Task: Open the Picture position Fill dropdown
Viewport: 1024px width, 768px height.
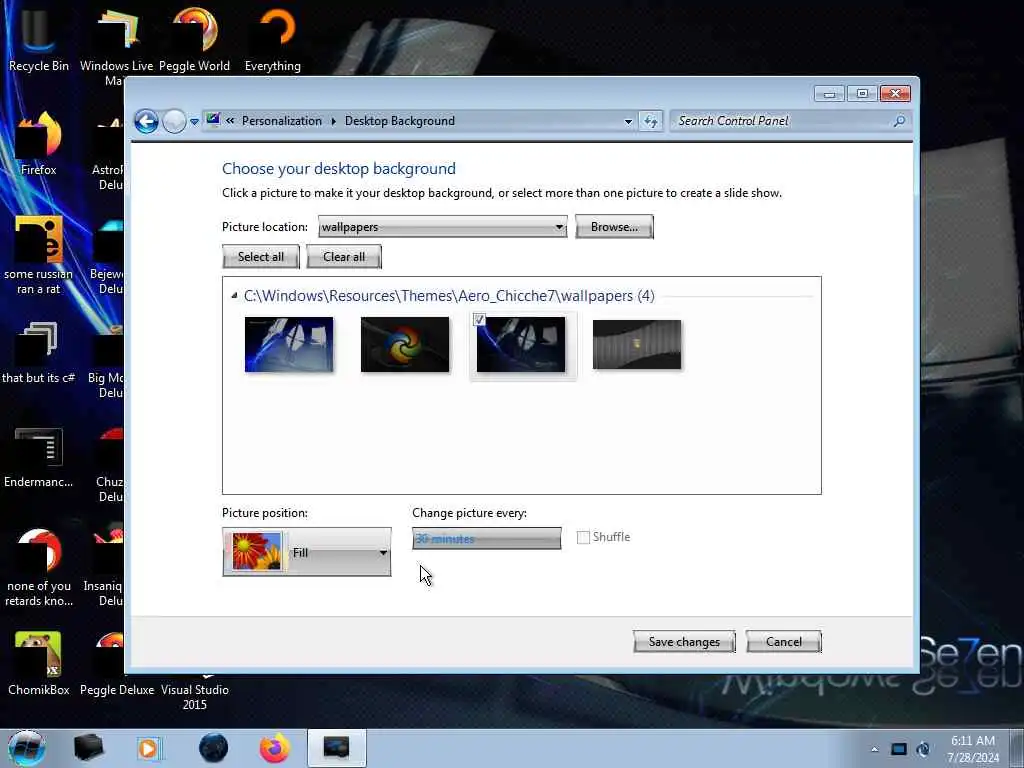Action: pyautogui.click(x=306, y=552)
